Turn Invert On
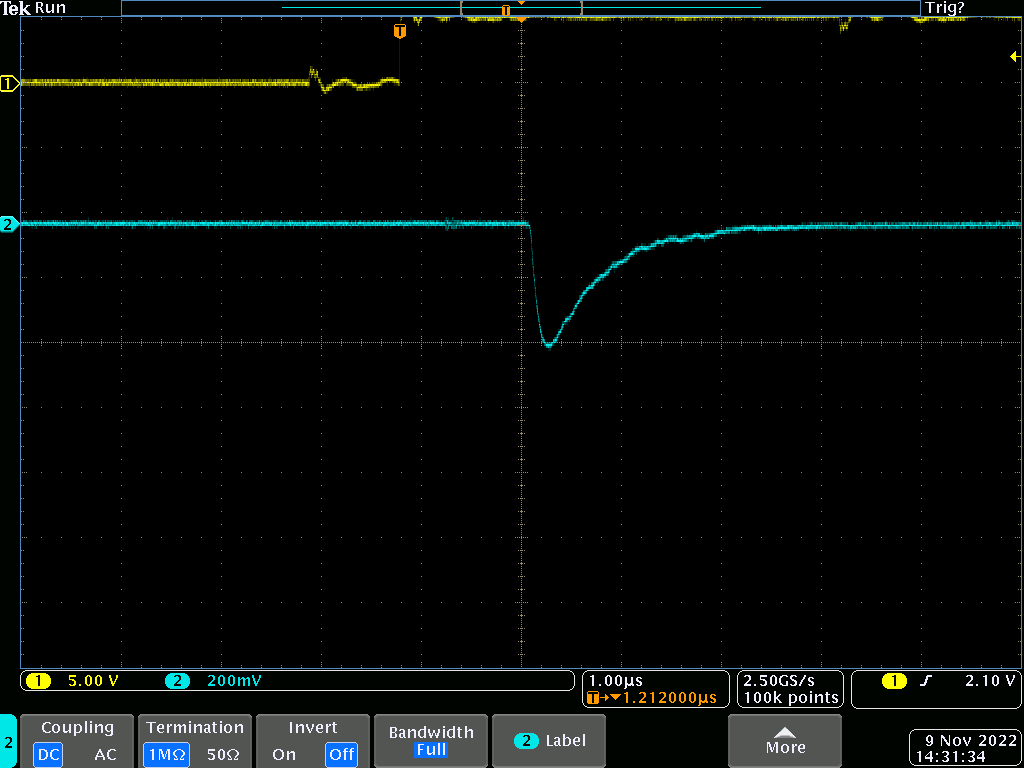Image resolution: width=1024 pixels, height=768 pixels. point(284,755)
